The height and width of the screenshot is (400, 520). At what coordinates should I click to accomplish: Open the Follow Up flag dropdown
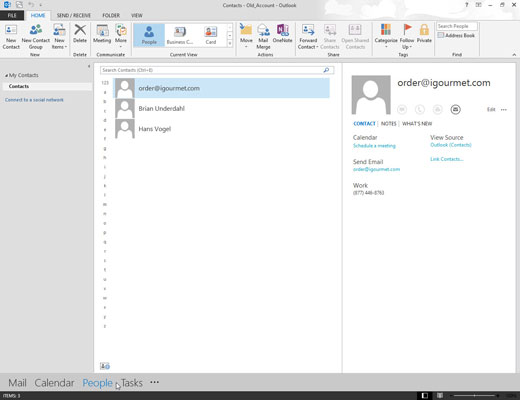pos(407,37)
